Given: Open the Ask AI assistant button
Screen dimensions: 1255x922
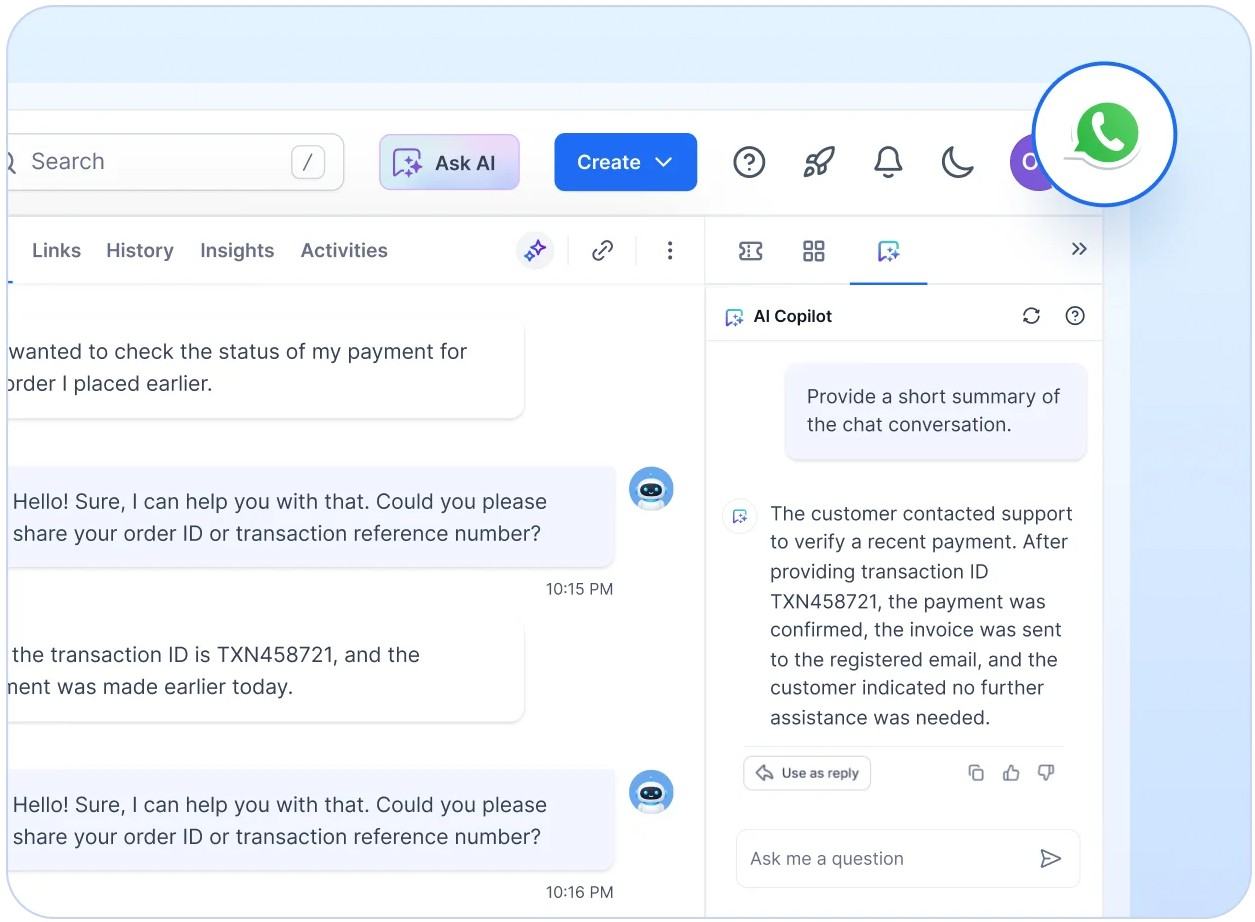Looking at the screenshot, I should (449, 162).
